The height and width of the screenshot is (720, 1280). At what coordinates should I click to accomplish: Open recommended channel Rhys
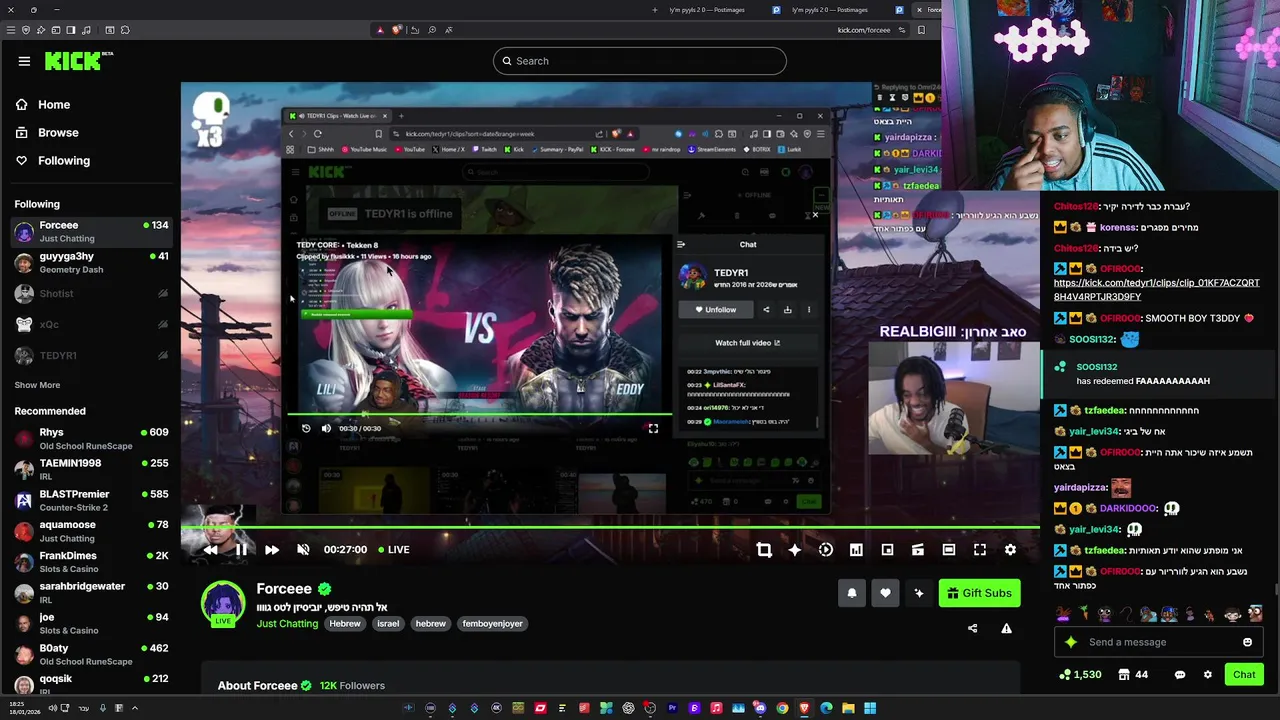tap(90, 438)
